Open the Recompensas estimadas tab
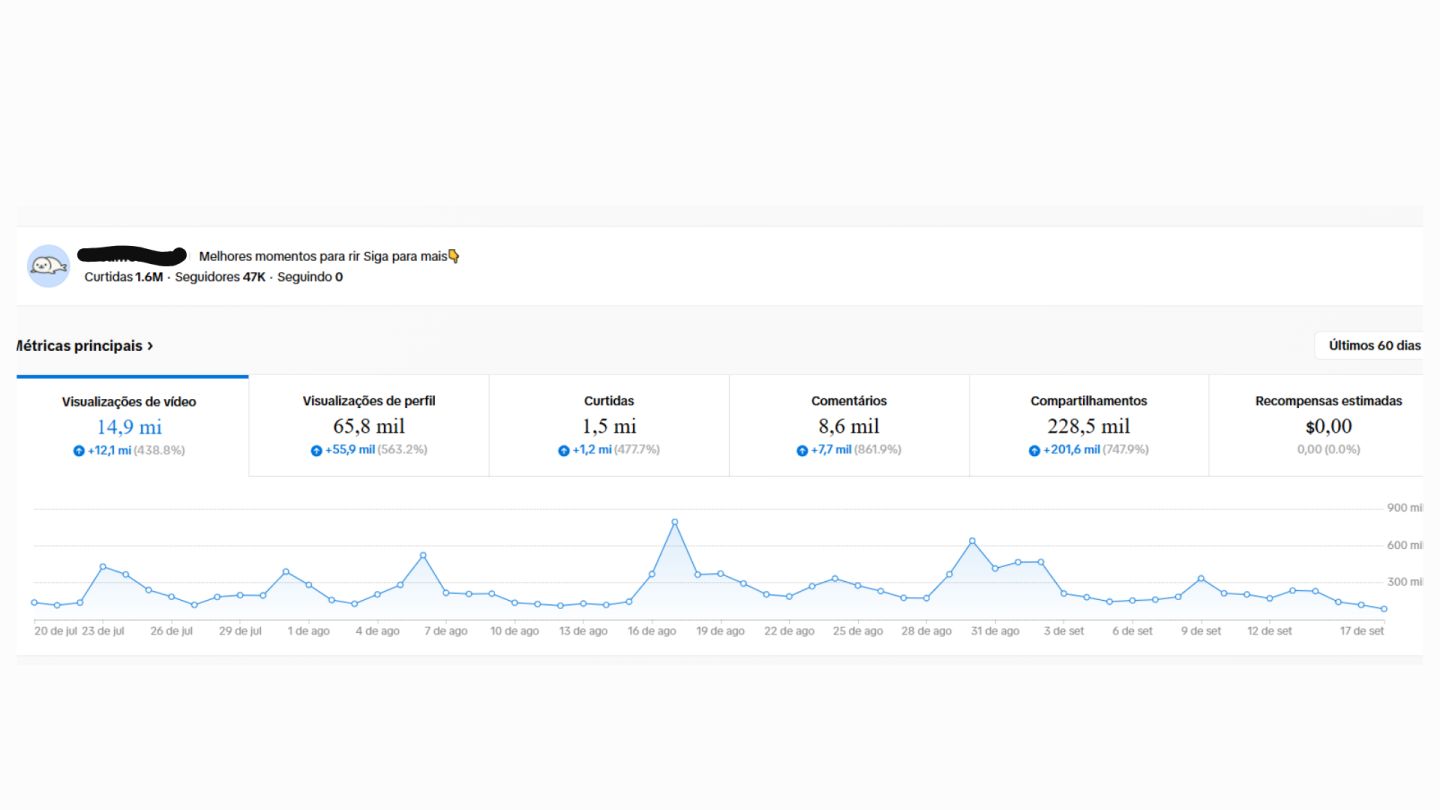The image size is (1440, 810). (x=1316, y=426)
